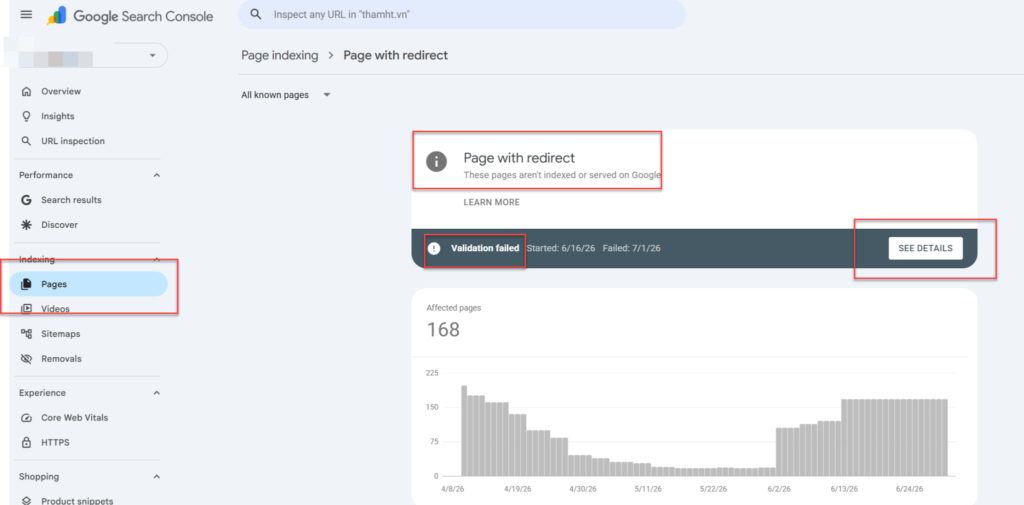This screenshot has height=505, width=1024.
Task: Select Pages under Indexing
Action: [x=89, y=284]
